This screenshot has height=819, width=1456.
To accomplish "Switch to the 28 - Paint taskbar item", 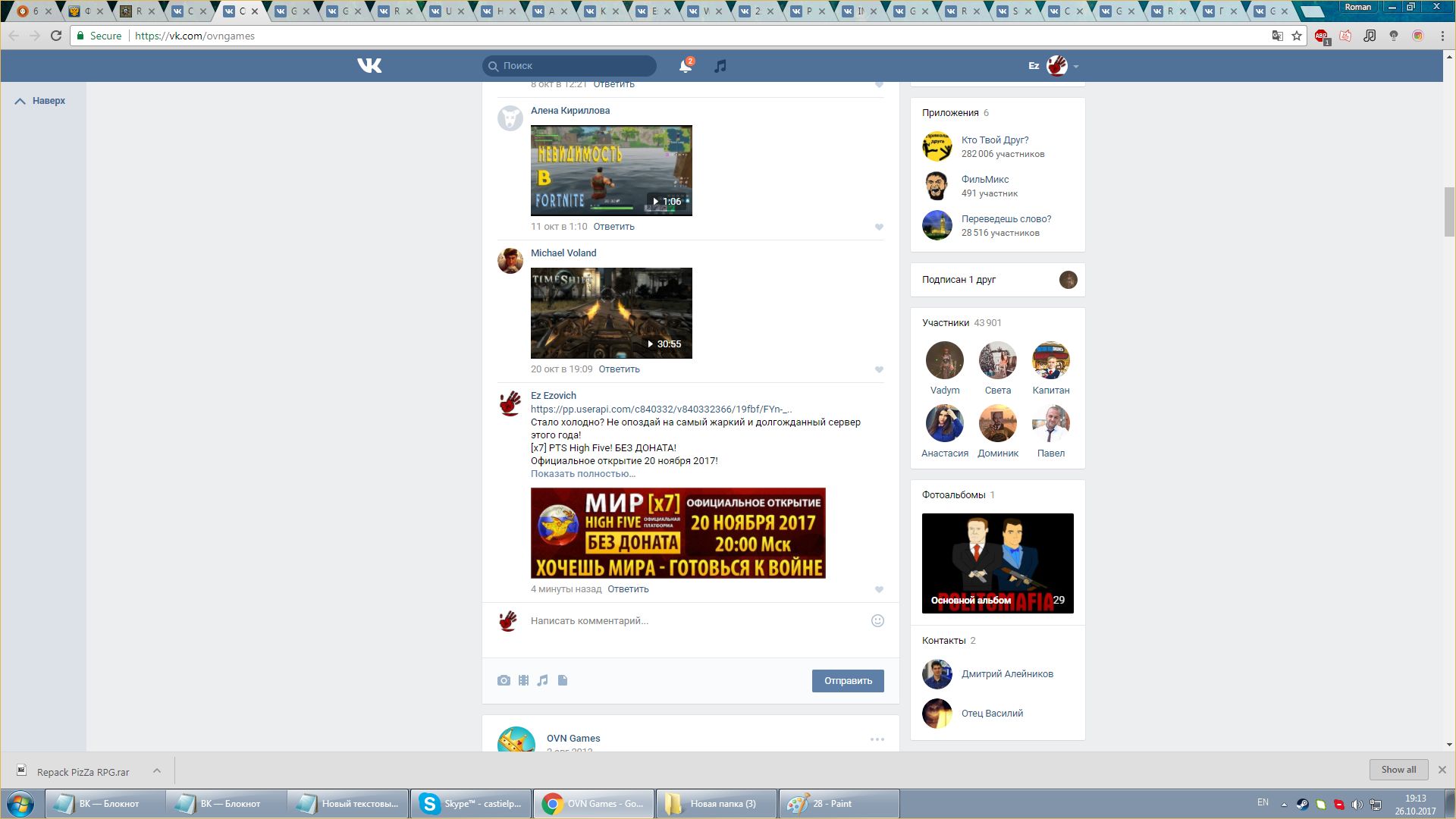I will pyautogui.click(x=839, y=804).
